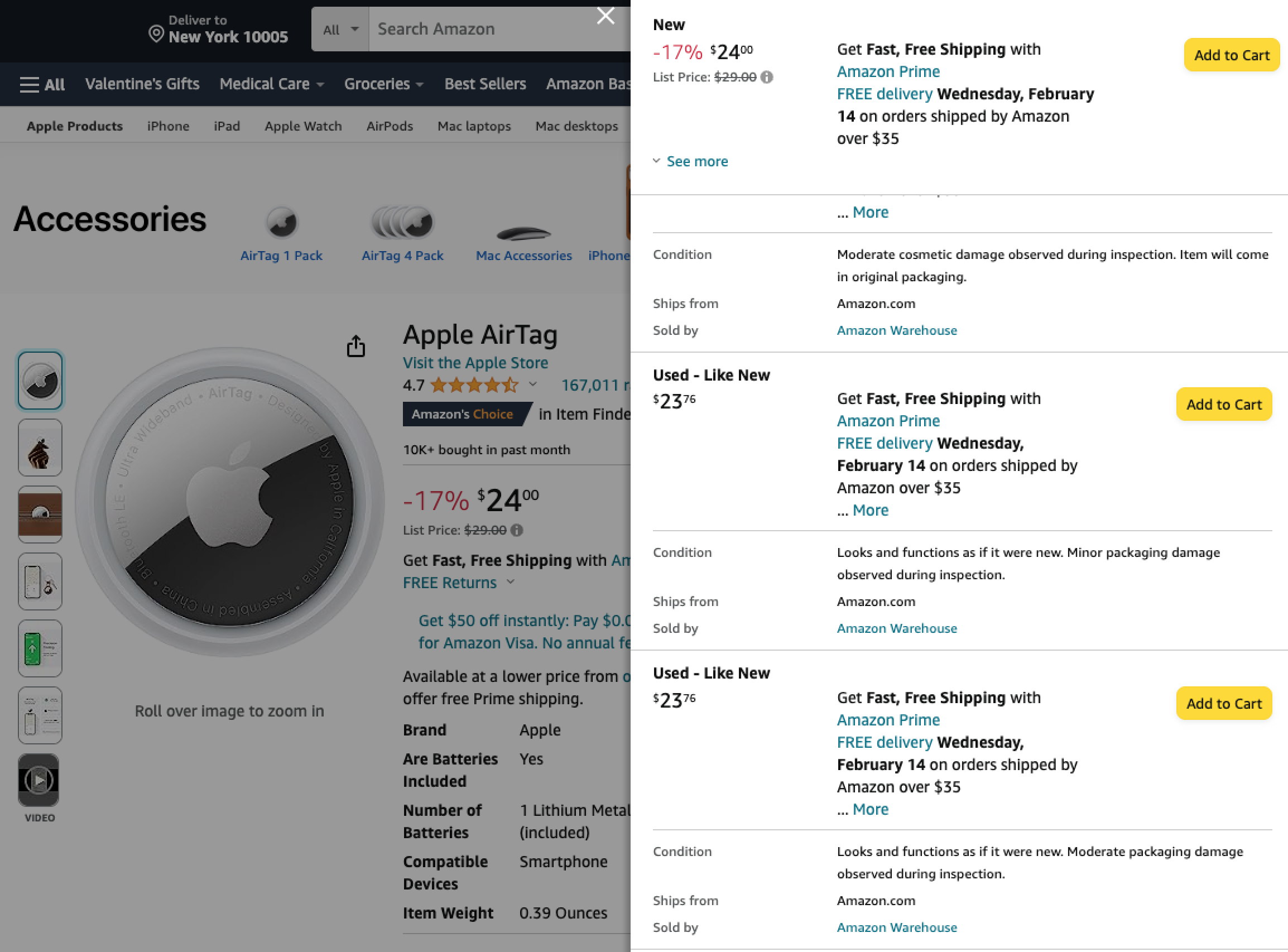Expand the FREE Returns chevron
The height and width of the screenshot is (952, 1288).
tap(511, 582)
